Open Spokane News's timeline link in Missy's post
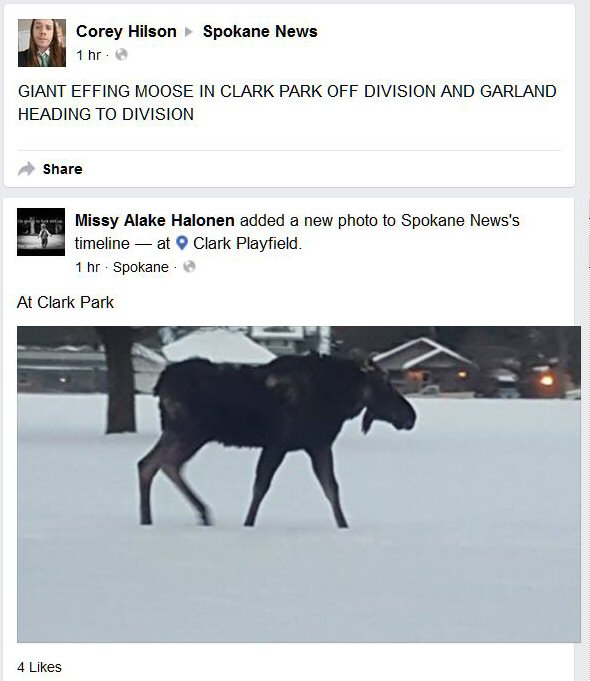The width and height of the screenshot is (590, 681). coord(460,220)
